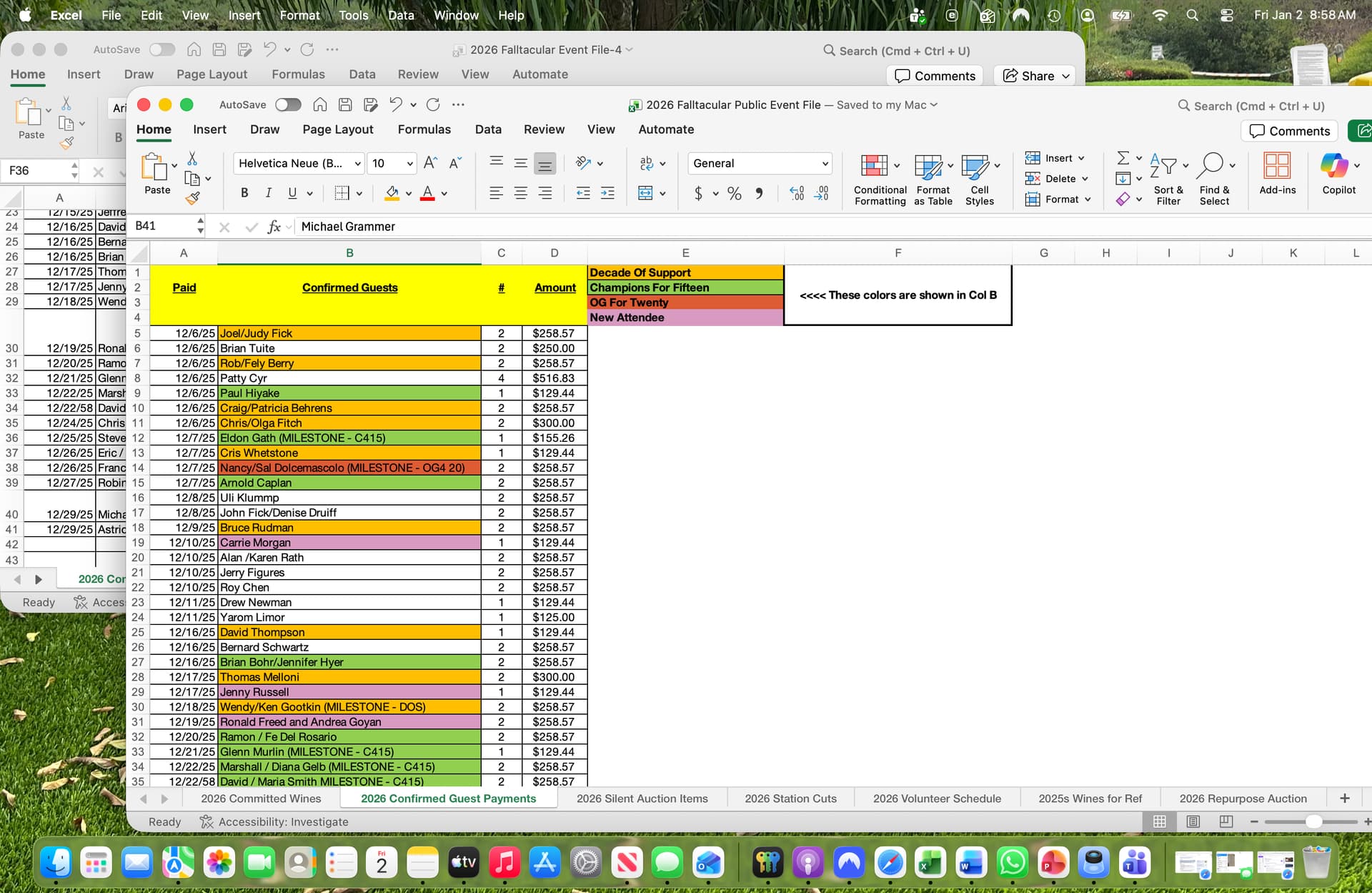Click the Center align text icon

click(x=520, y=193)
